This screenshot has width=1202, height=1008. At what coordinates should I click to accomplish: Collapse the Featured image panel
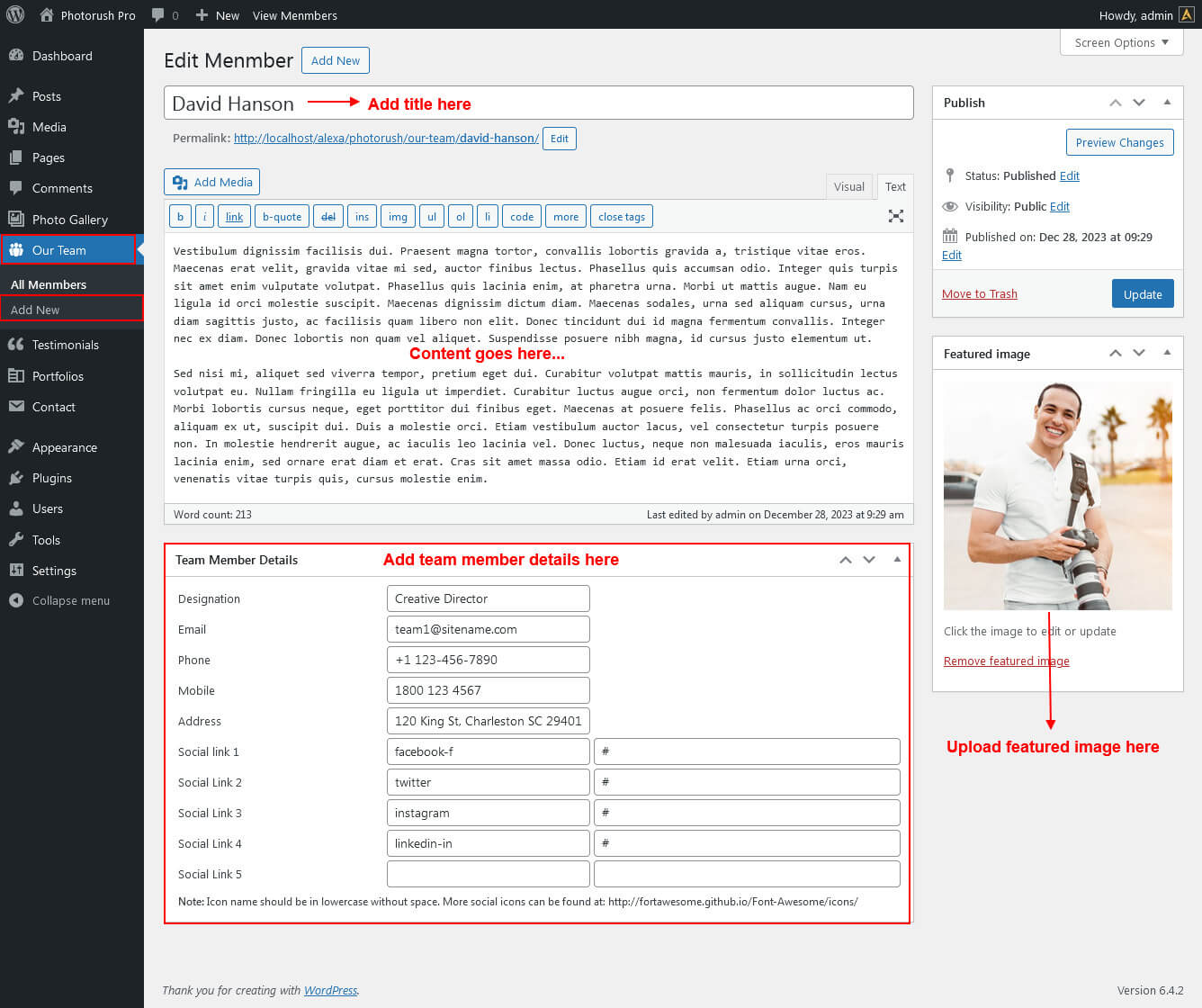point(1167,354)
